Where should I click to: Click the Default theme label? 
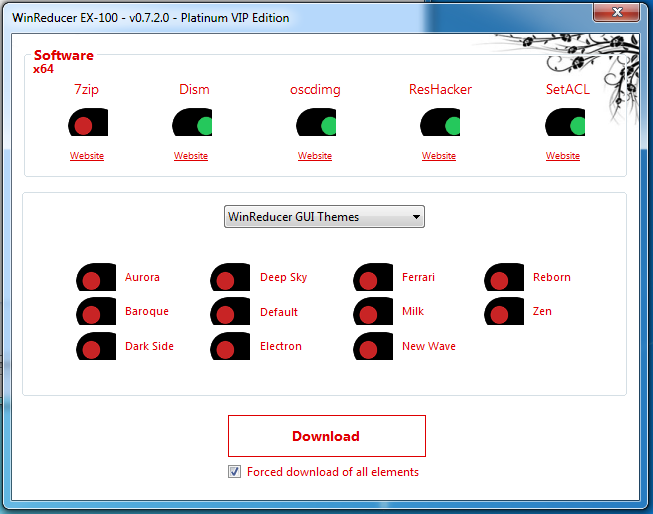pyautogui.click(x=279, y=312)
